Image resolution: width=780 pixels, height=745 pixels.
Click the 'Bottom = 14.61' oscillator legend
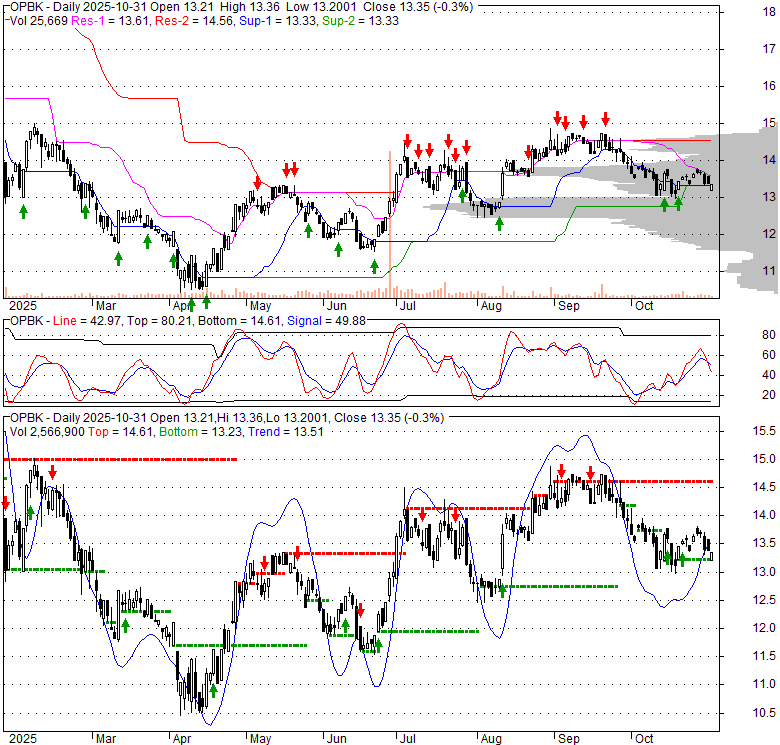(x=239, y=321)
